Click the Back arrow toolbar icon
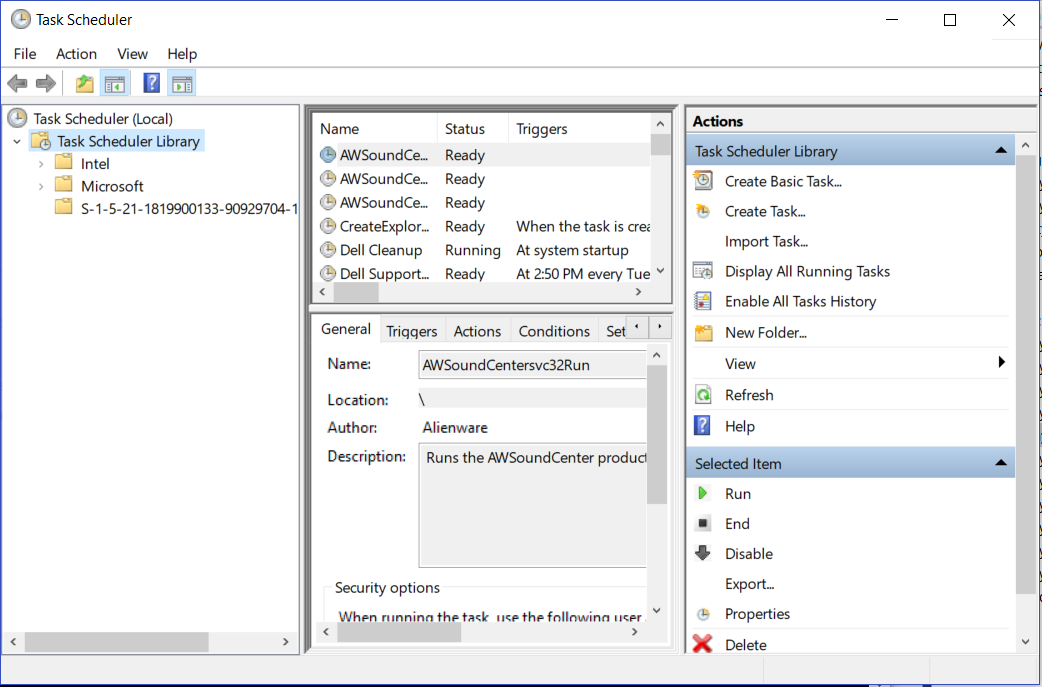Screen dimensions: 1042x687 pyautogui.click(x=17, y=84)
